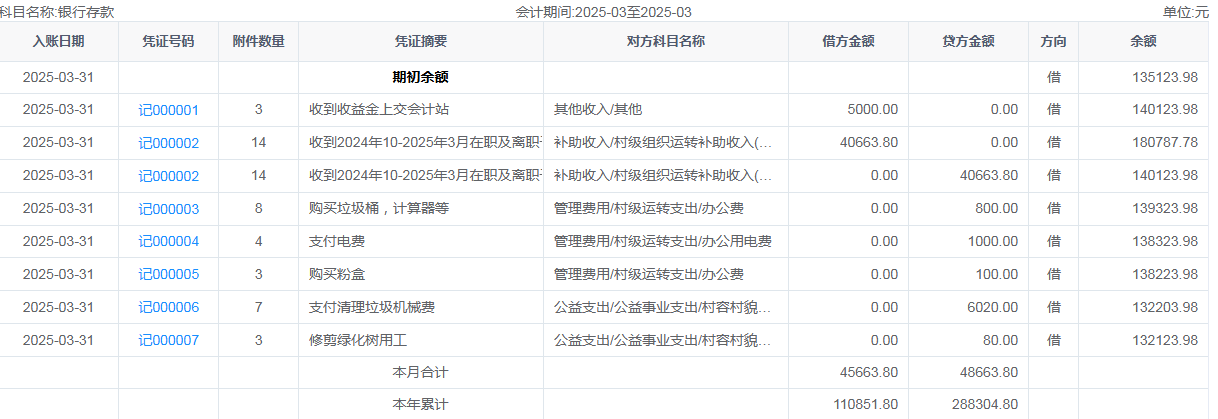
Task: Select the 附件数量 column header
Action: click(x=258, y=41)
